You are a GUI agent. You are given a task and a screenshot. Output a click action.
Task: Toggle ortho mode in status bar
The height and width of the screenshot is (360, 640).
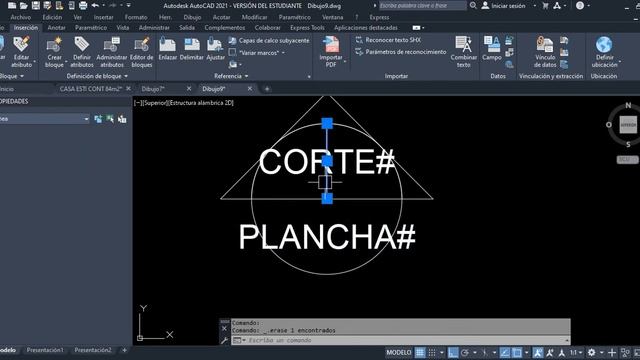pyautogui.click(x=453, y=352)
